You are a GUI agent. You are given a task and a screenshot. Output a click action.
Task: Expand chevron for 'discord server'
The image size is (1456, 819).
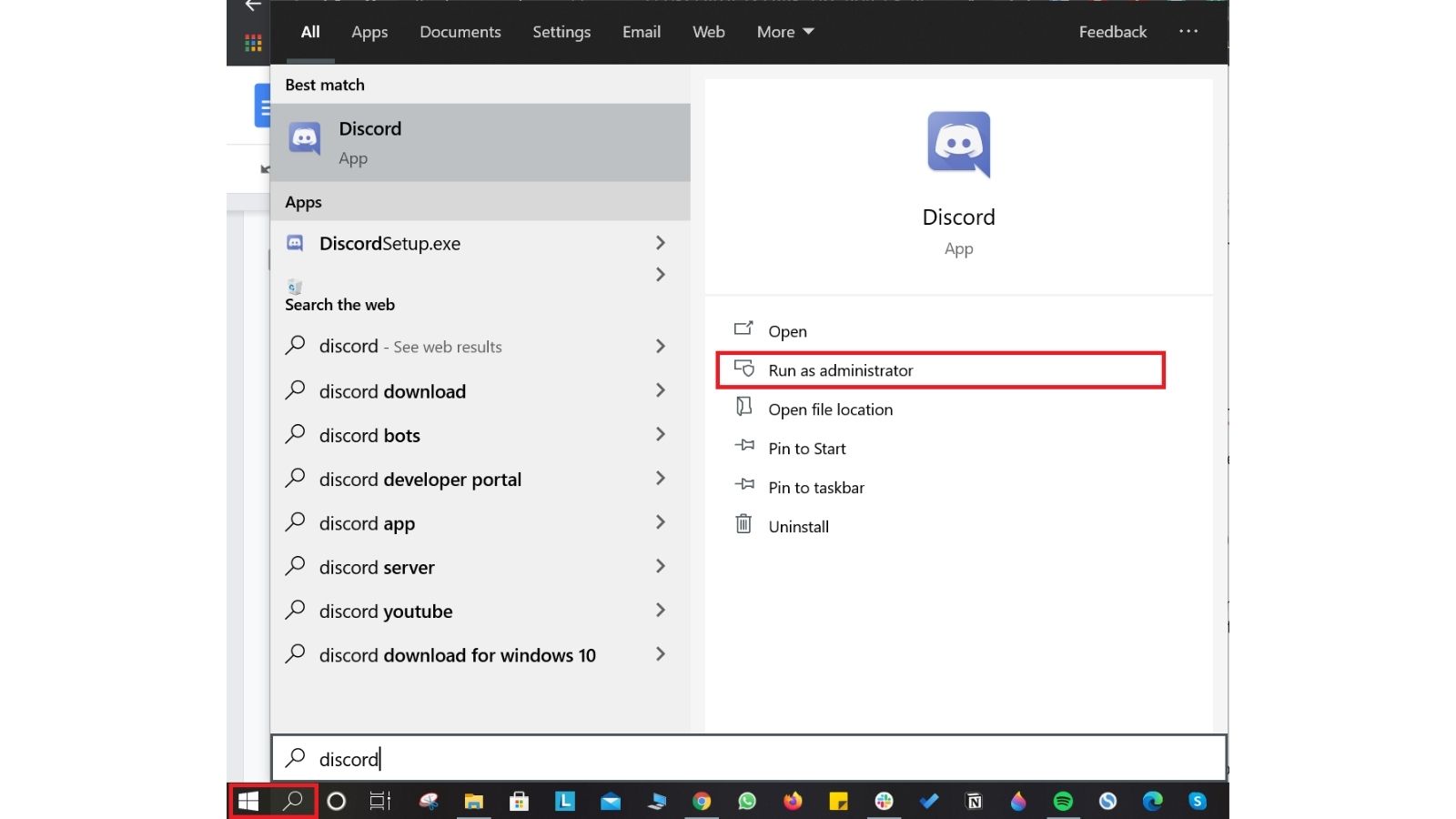tap(661, 566)
